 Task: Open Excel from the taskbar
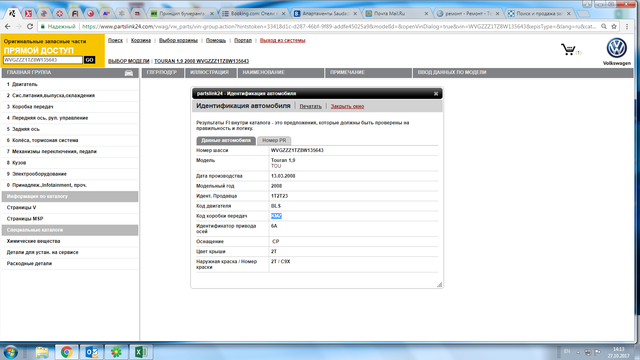point(141,352)
